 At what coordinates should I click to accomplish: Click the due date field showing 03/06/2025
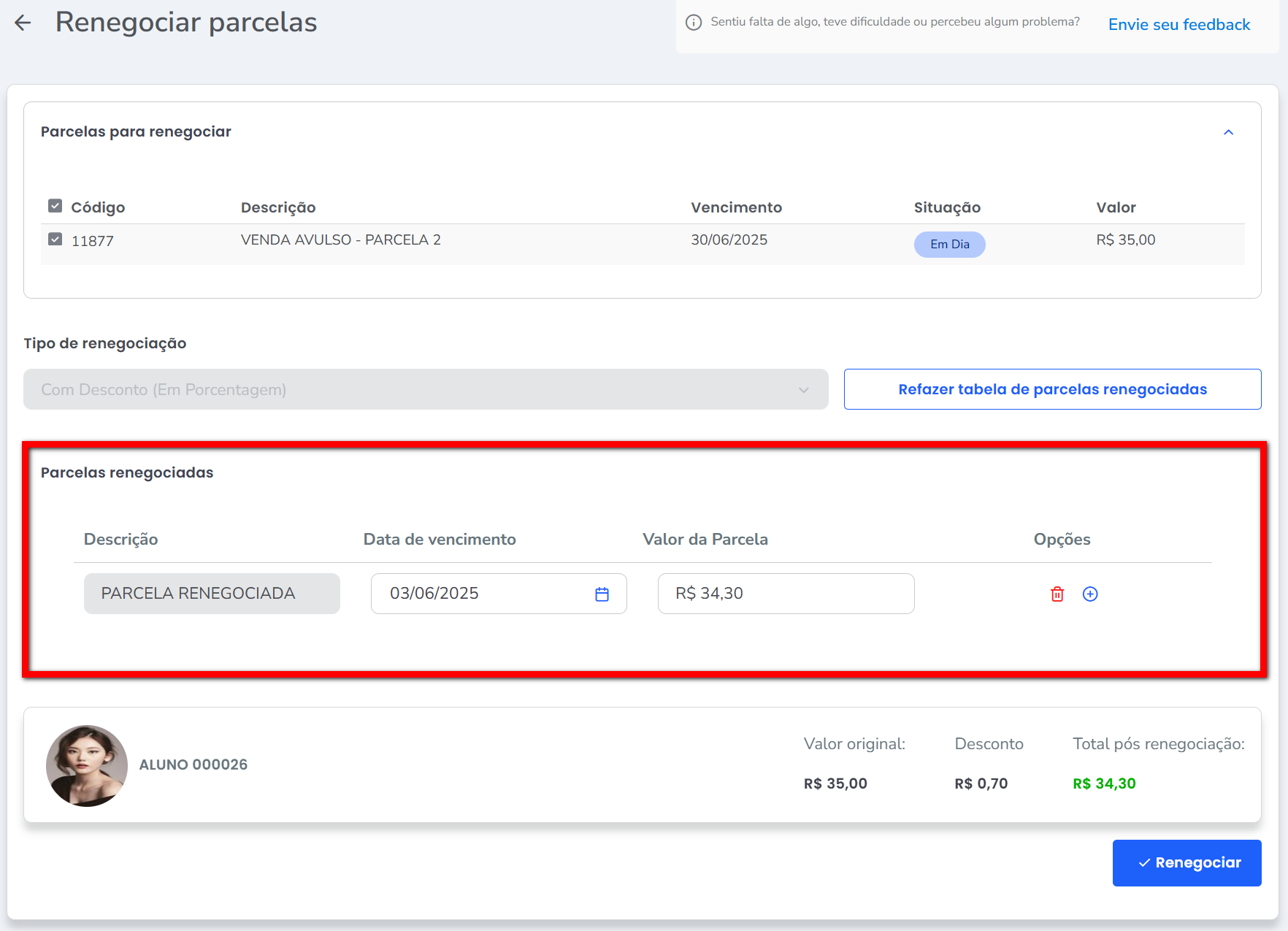pyautogui.click(x=482, y=594)
